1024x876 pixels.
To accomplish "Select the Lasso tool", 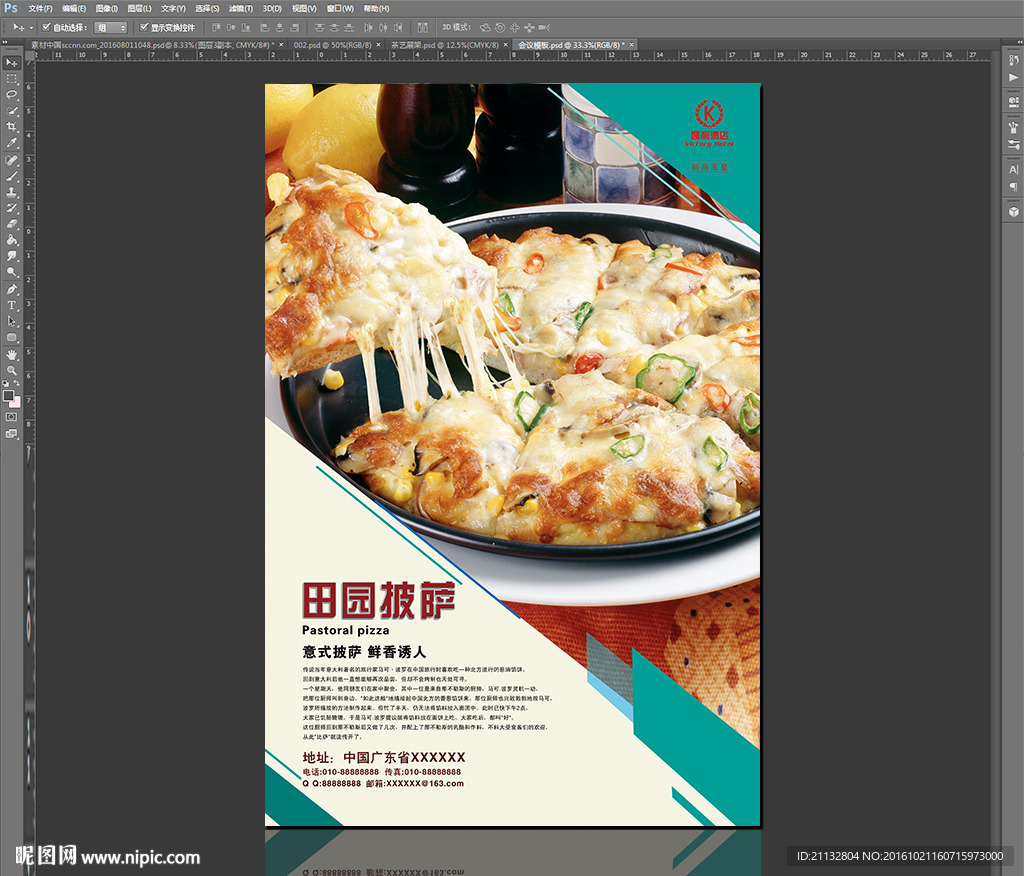I will (x=12, y=94).
